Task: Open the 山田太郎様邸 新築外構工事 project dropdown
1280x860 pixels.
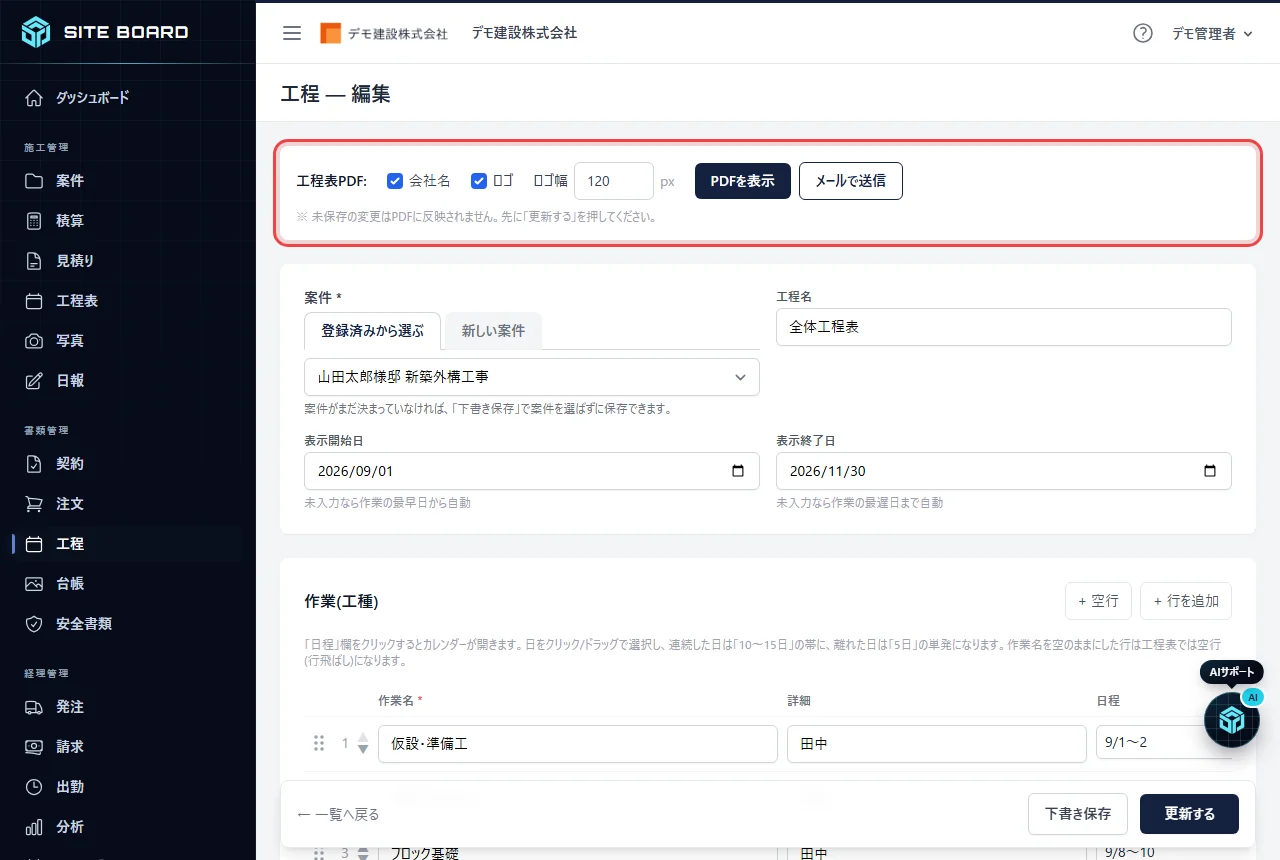Action: (531, 377)
